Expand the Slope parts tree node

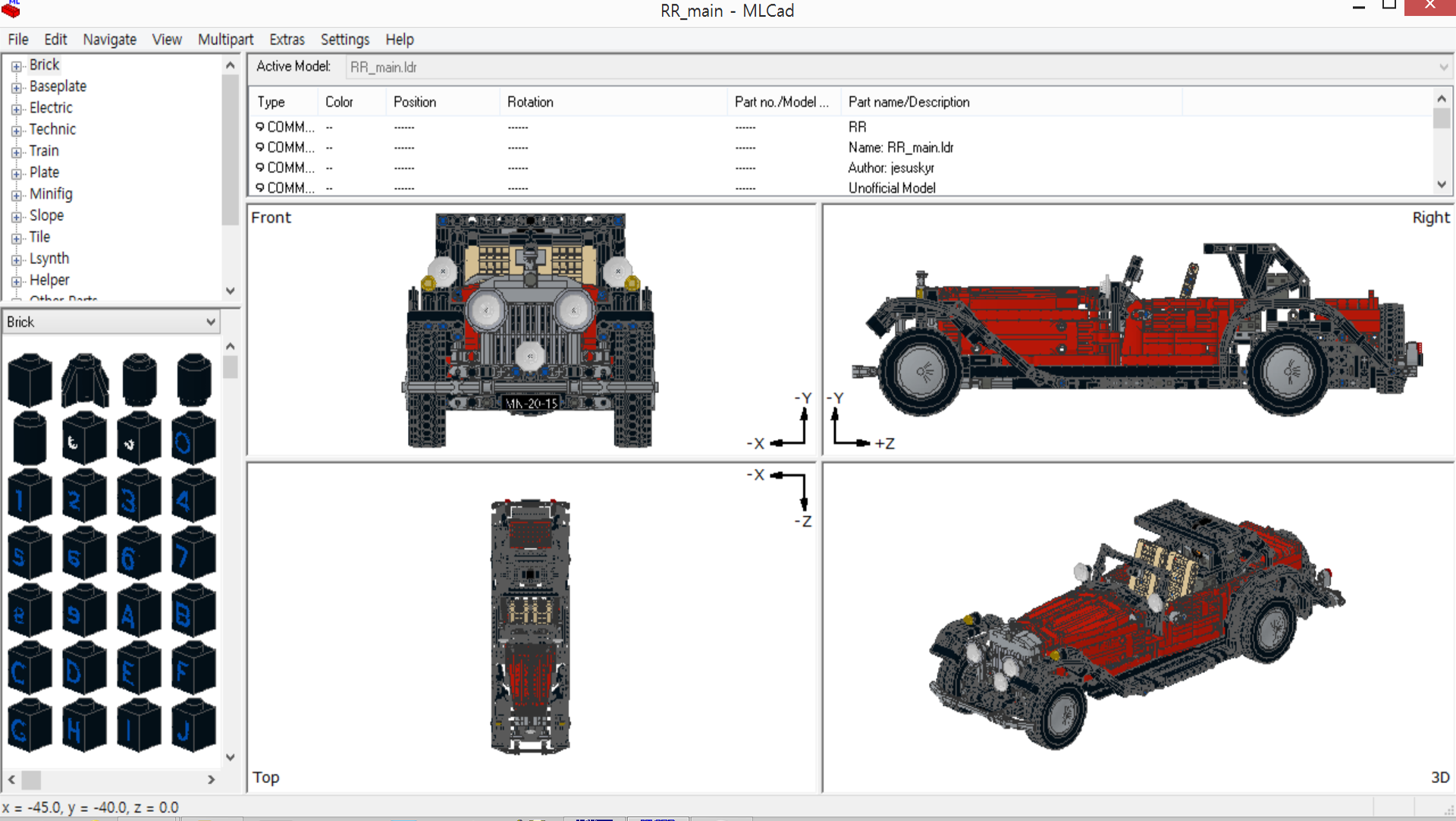pos(17,217)
